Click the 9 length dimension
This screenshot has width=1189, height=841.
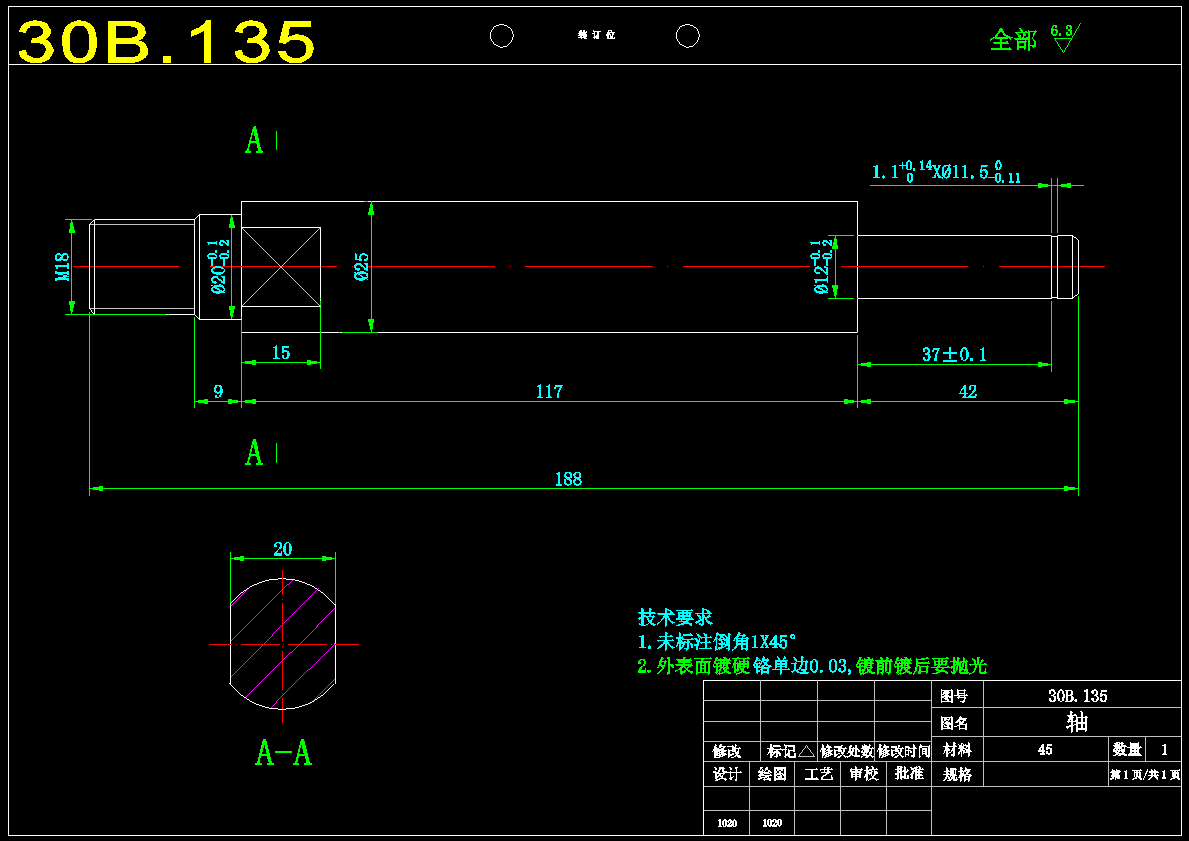[x=218, y=391]
